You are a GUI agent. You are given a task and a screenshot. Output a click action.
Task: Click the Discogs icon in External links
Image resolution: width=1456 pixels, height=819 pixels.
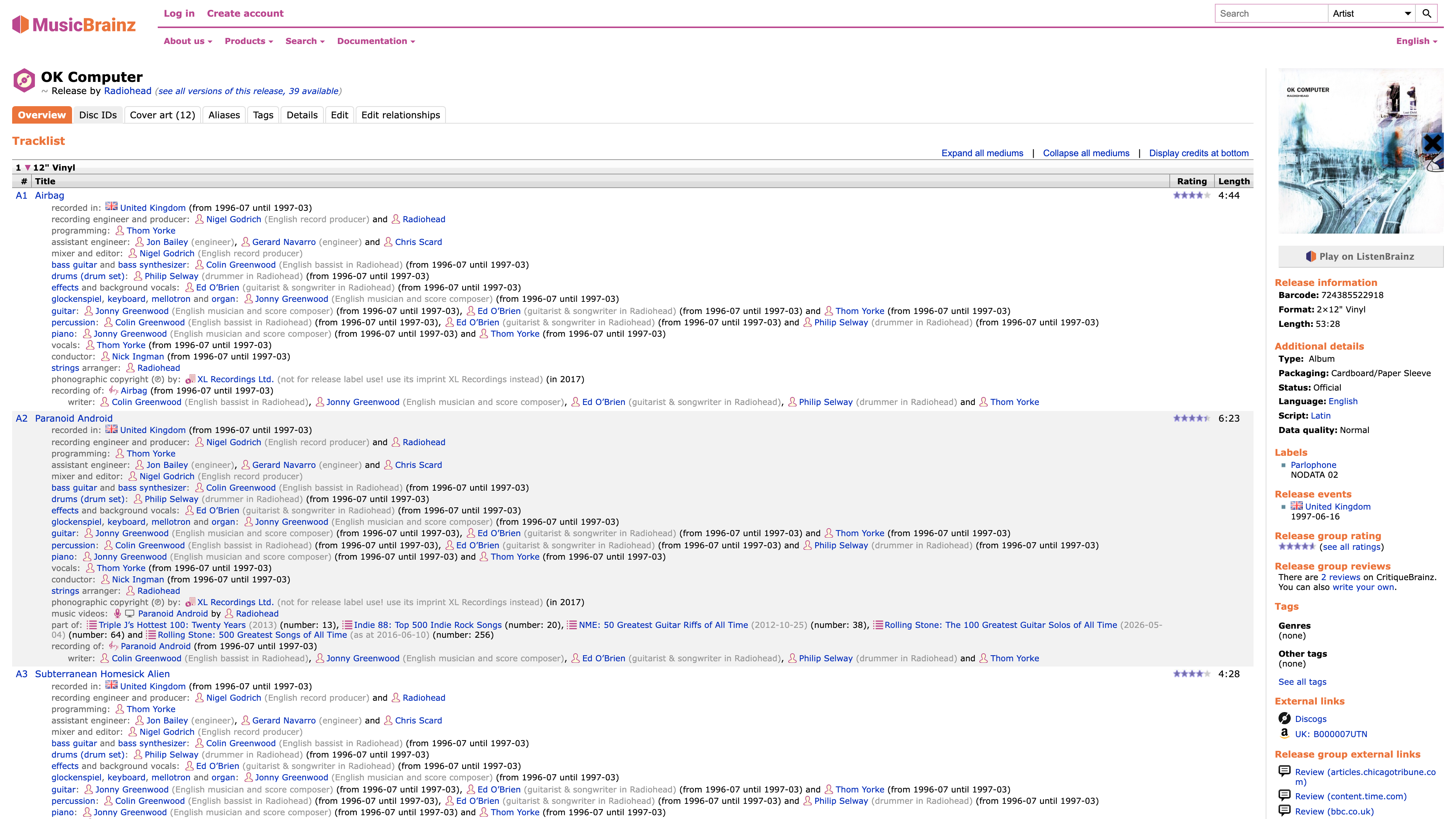tap(1284, 719)
